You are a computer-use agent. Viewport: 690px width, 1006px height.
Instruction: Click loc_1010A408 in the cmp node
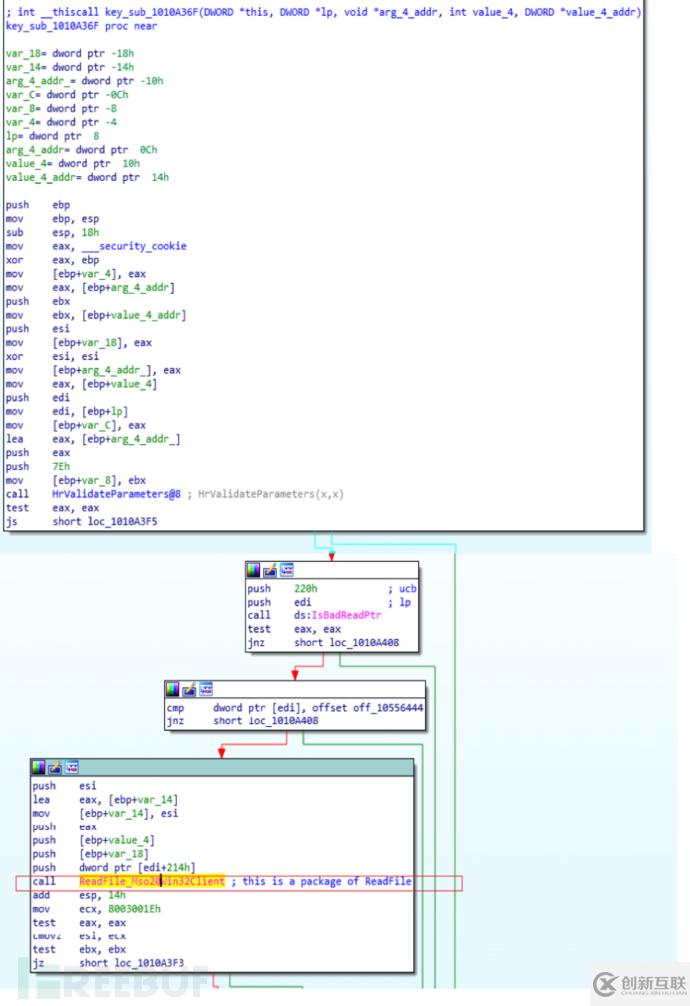(283, 721)
